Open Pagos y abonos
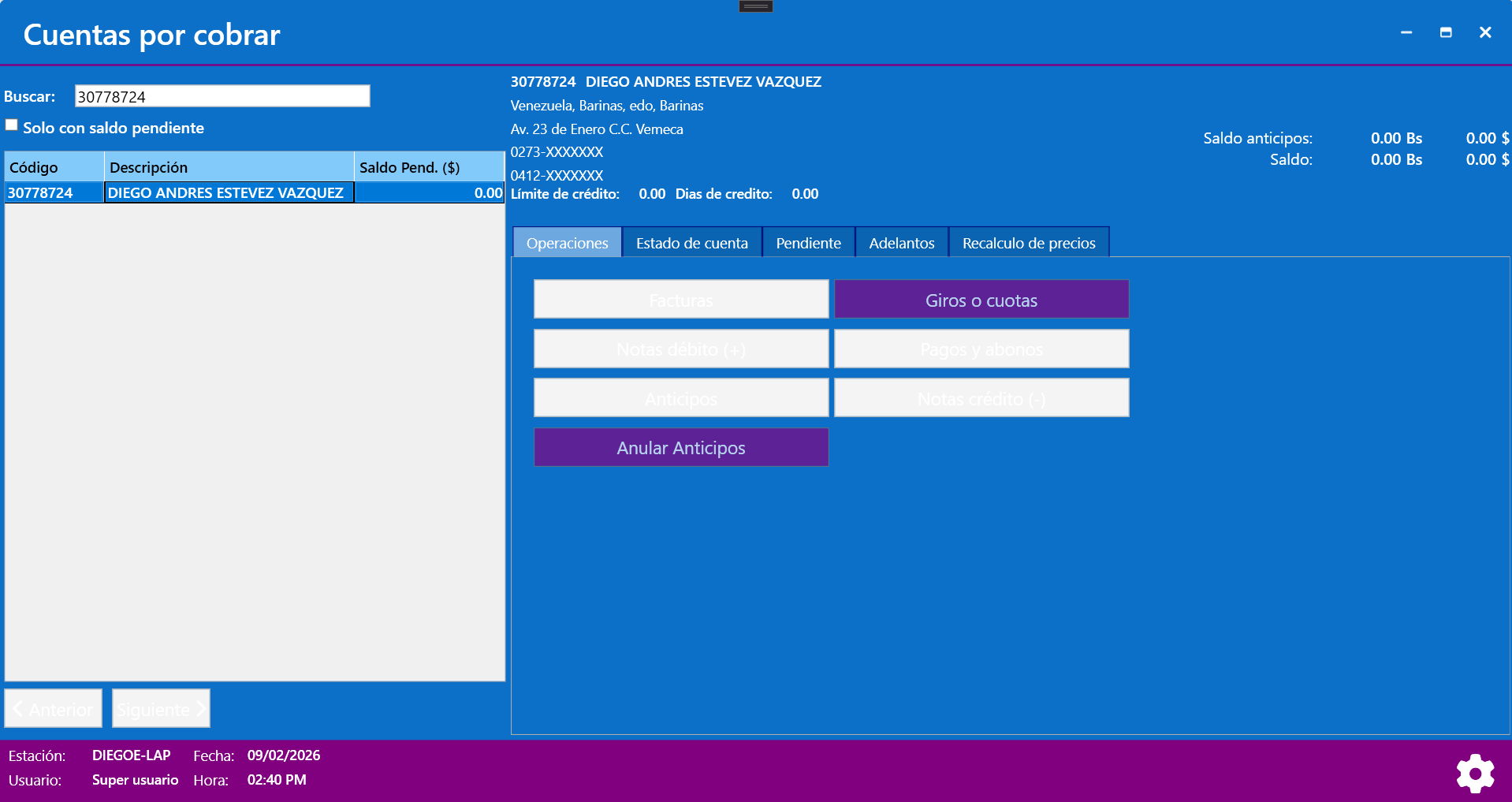 981,349
